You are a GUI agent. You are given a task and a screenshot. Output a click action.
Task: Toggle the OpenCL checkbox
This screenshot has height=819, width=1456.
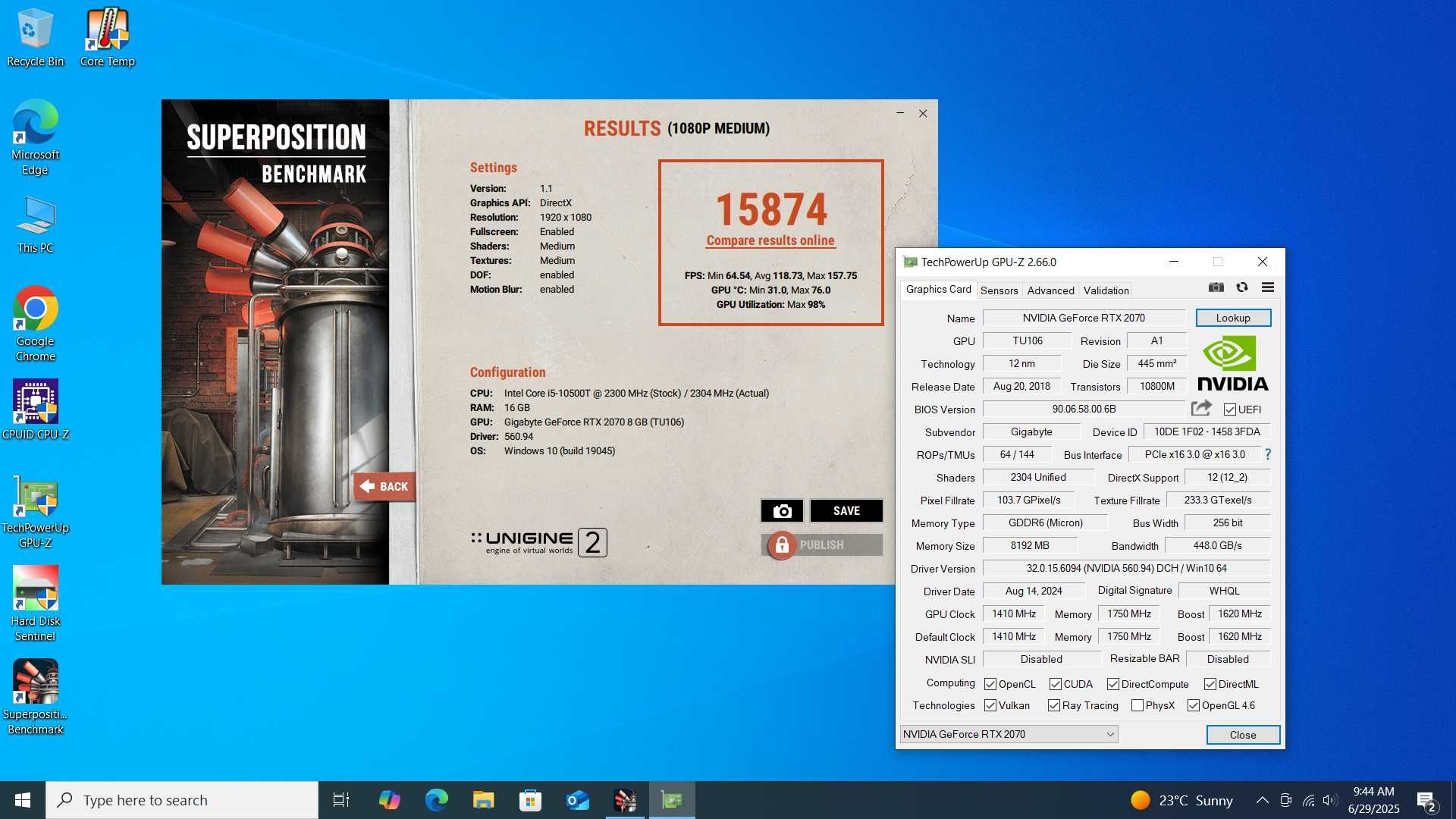coord(990,684)
